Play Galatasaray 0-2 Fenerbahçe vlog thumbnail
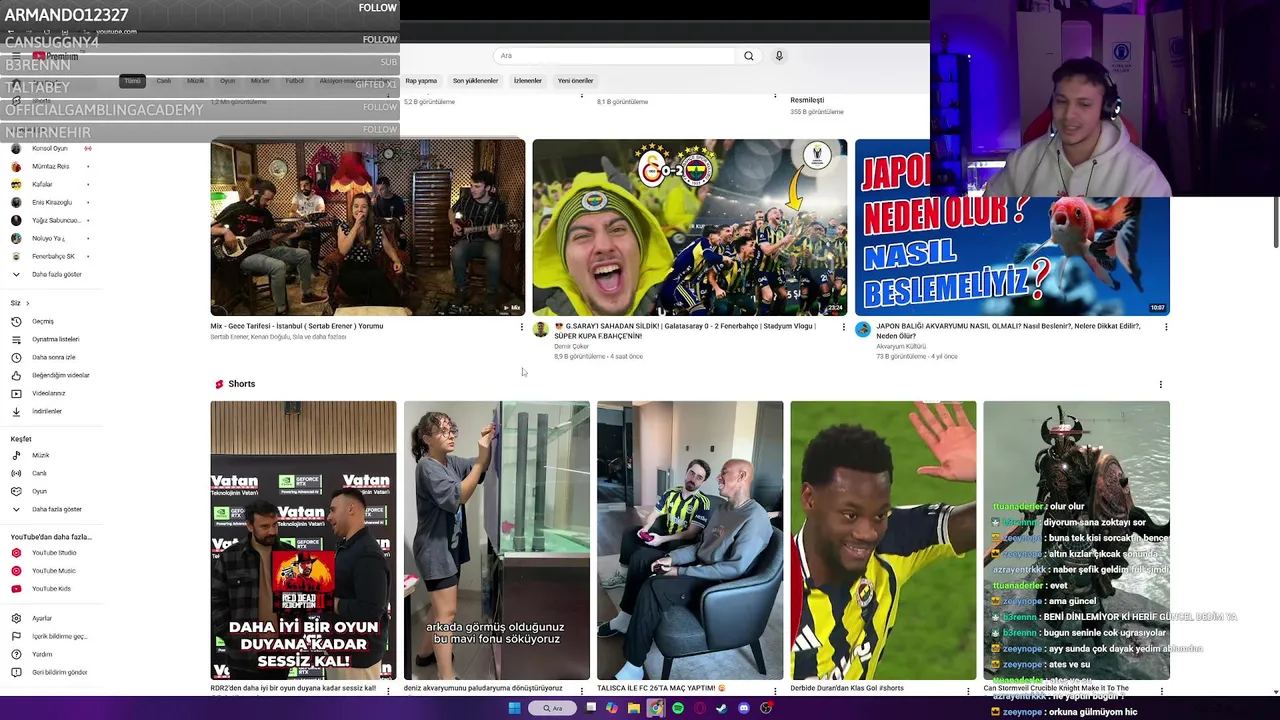This screenshot has width=1280, height=720. point(689,227)
